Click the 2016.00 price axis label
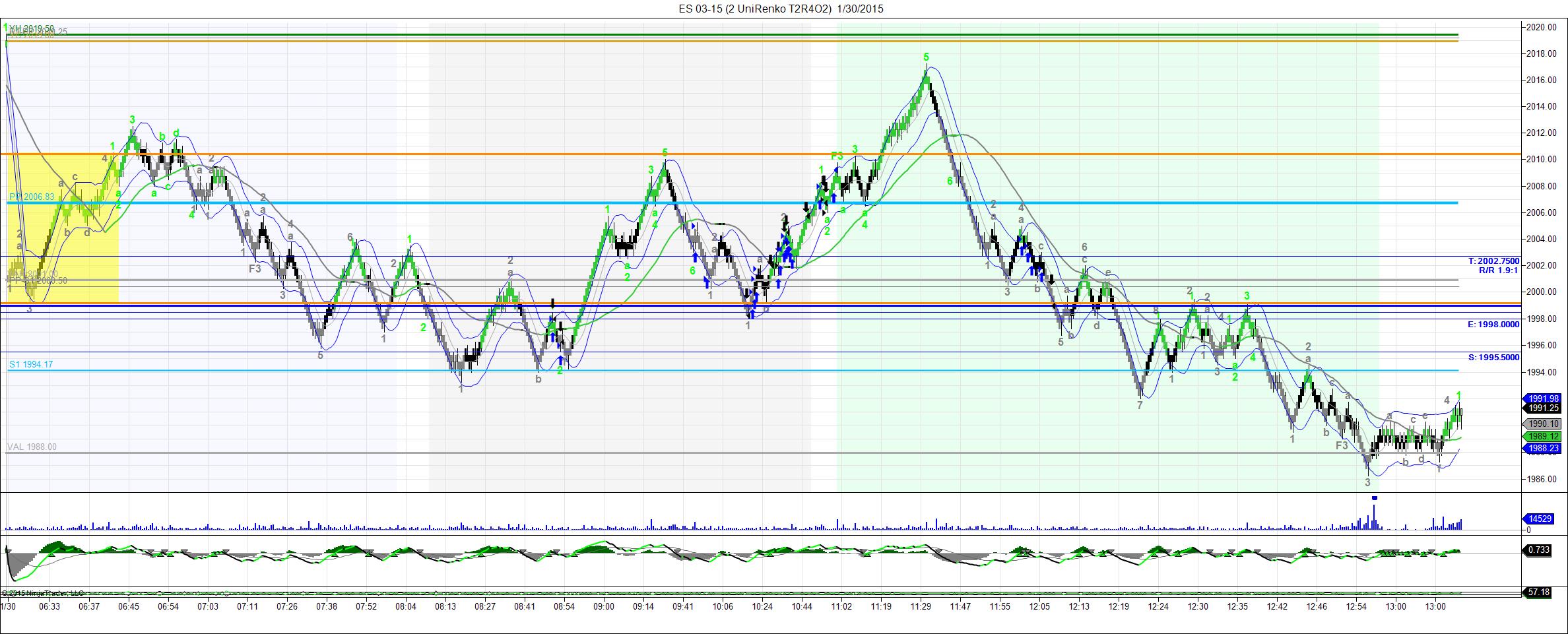 point(1543,80)
